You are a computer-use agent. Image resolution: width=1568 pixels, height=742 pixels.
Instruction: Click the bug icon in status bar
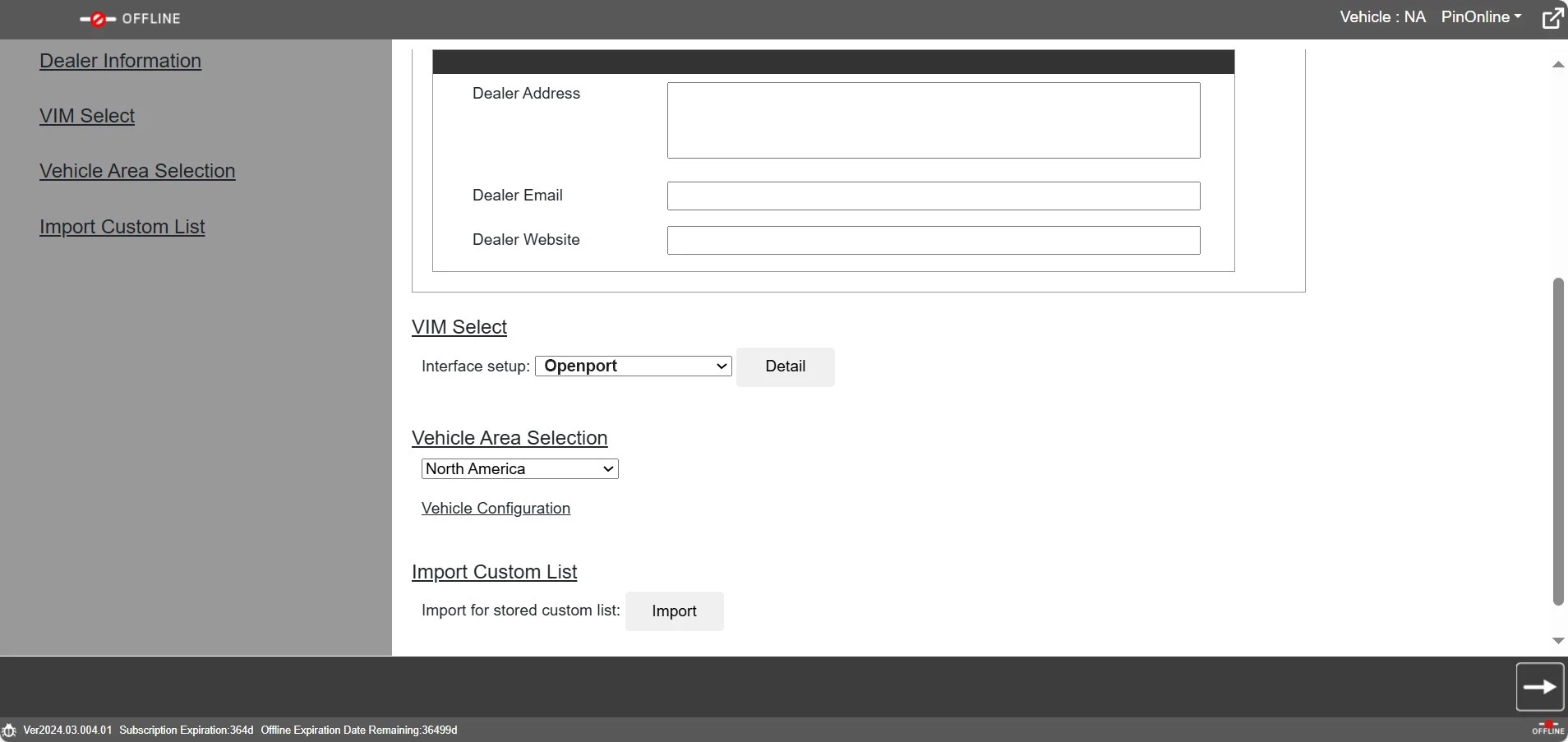pos(9,730)
